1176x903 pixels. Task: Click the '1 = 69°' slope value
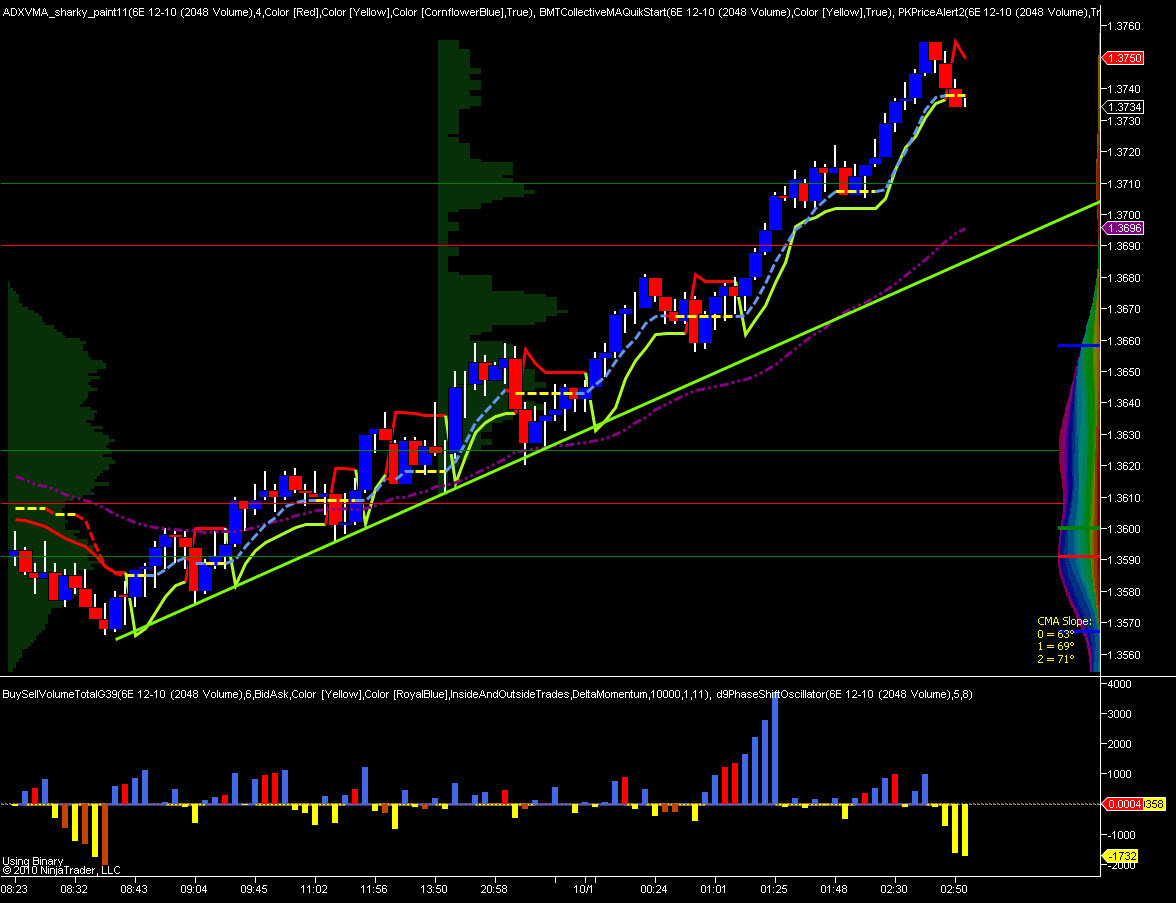click(x=1056, y=646)
